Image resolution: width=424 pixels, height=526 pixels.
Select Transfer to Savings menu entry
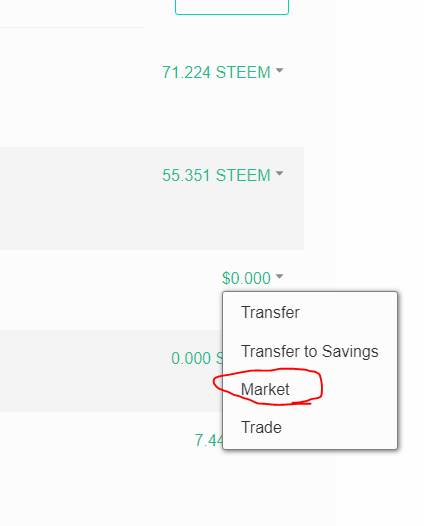(x=310, y=352)
